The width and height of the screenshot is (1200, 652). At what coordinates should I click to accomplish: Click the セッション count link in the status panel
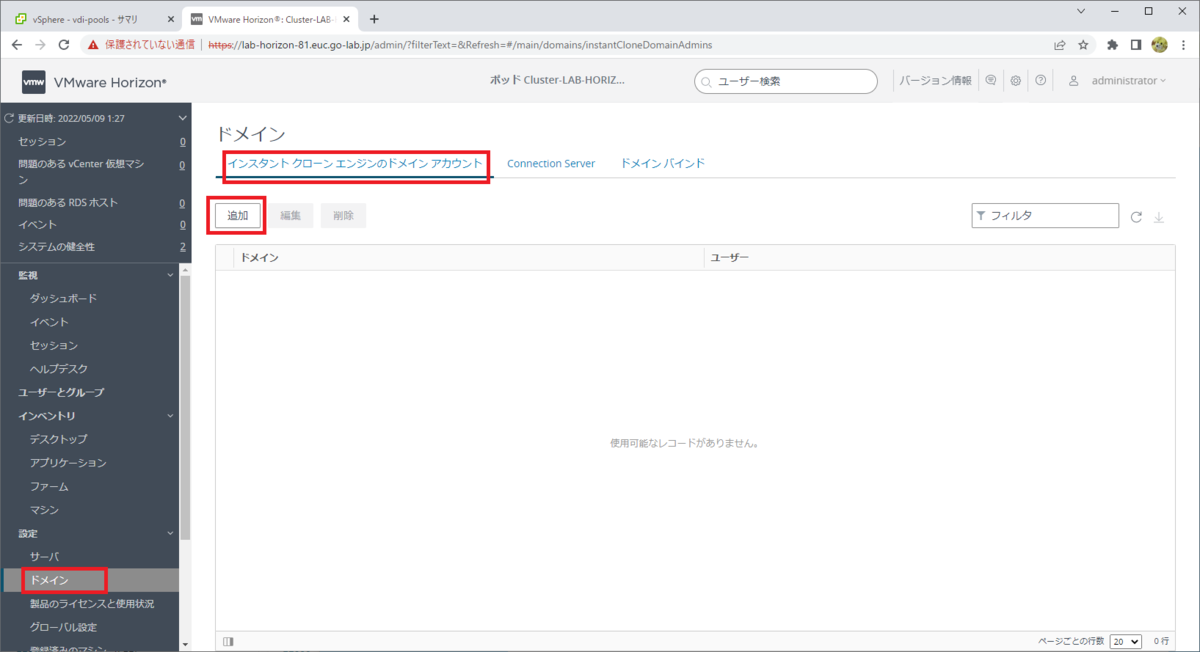183,142
